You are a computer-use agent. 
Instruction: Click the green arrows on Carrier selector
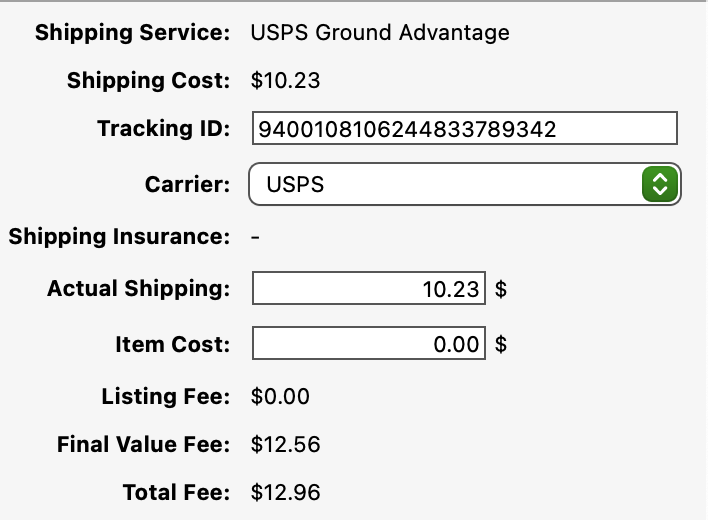coord(659,184)
